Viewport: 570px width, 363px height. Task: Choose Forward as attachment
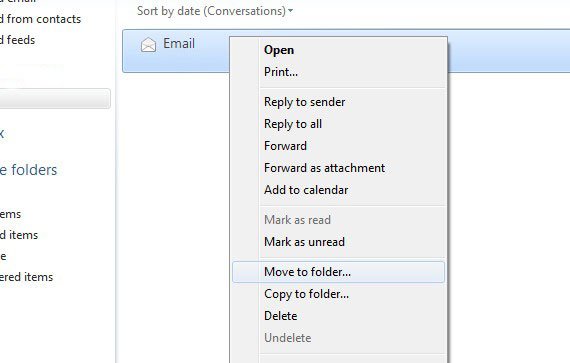point(324,168)
